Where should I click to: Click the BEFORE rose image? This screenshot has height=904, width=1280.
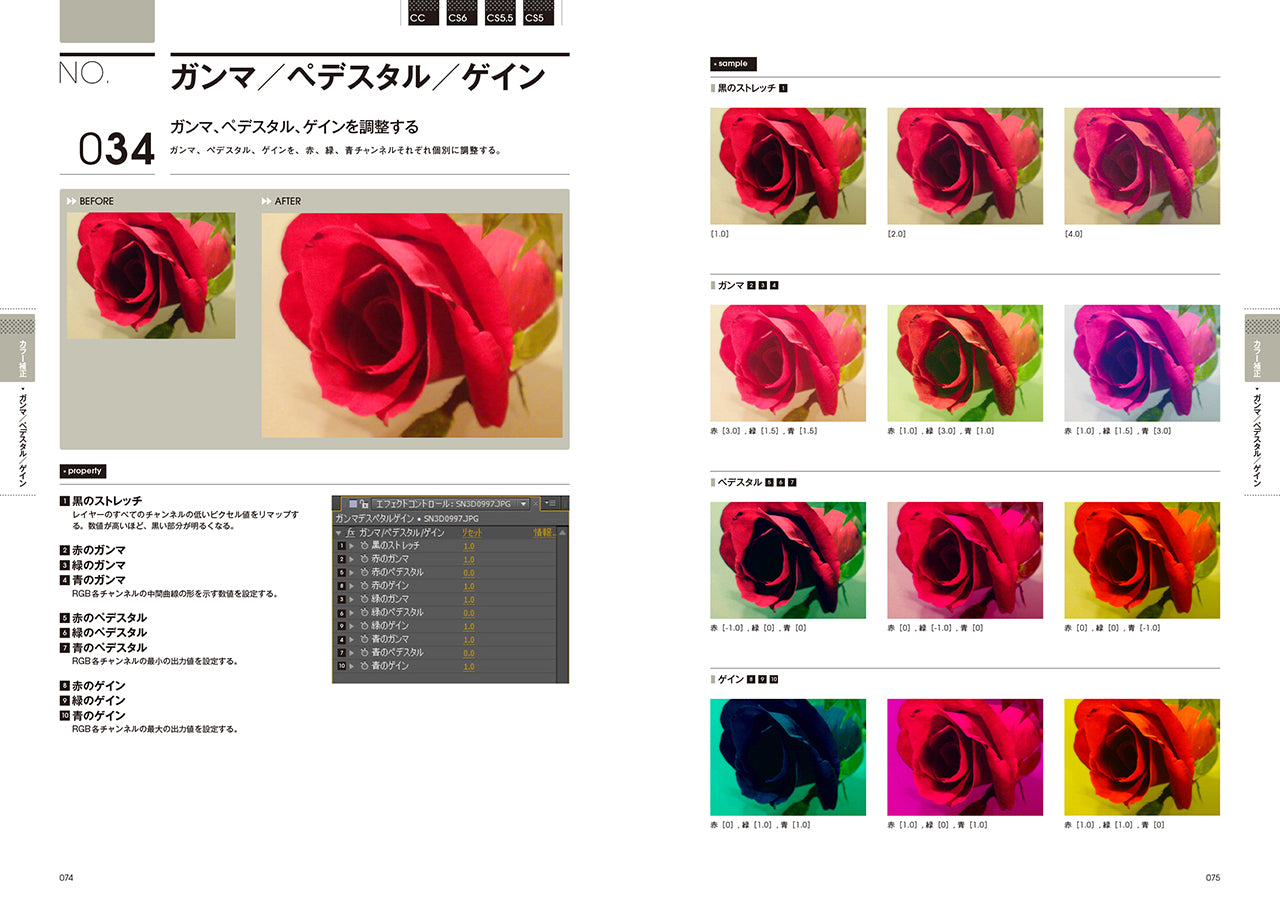coord(151,275)
